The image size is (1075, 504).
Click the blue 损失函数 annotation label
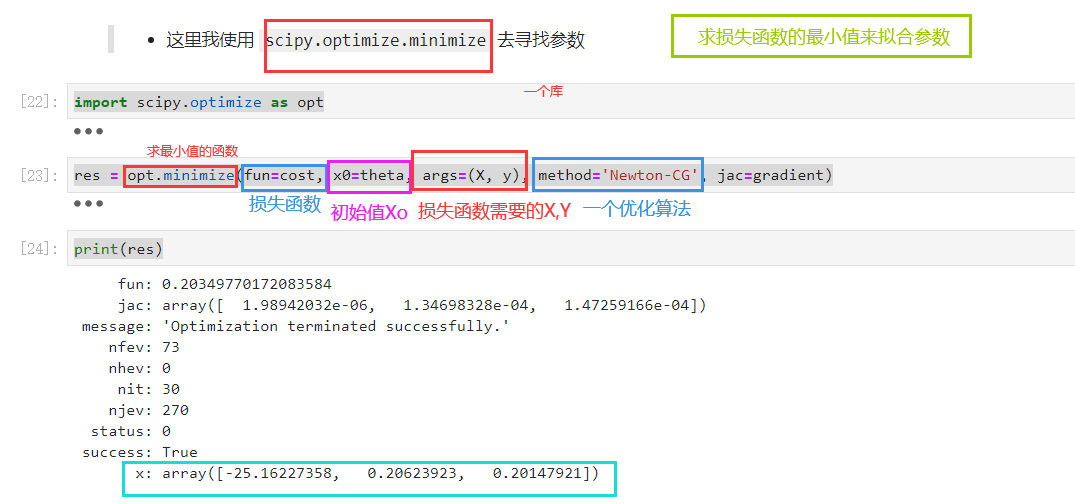(285, 205)
